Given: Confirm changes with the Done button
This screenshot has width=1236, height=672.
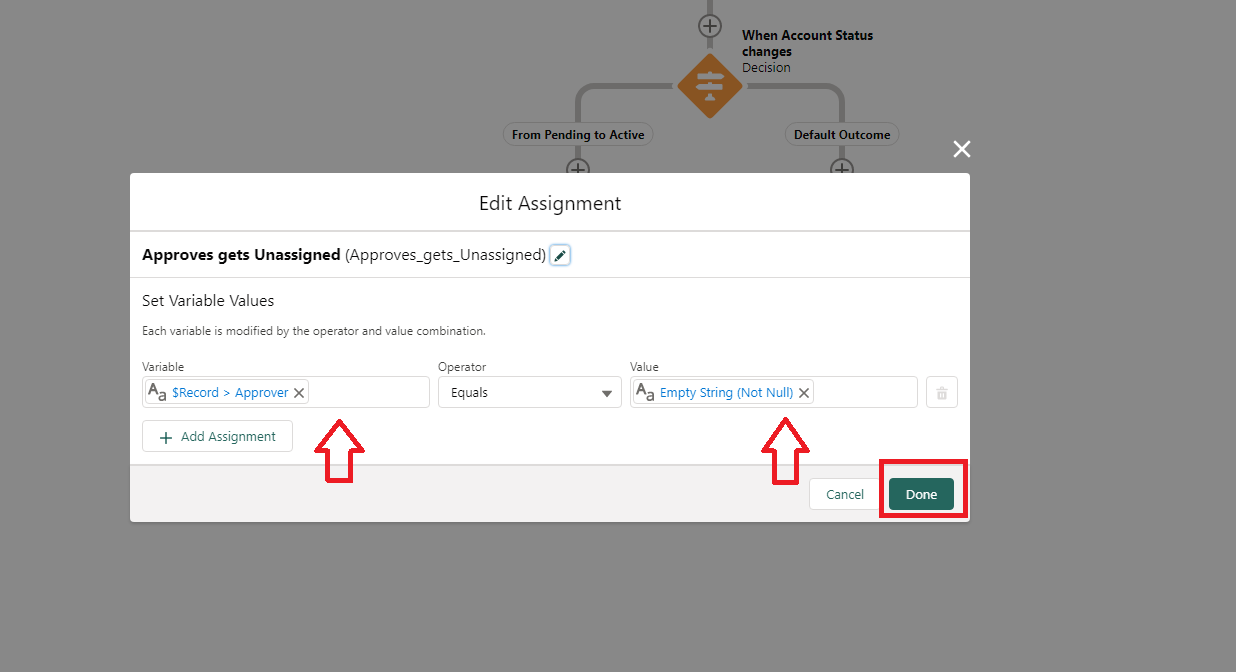Looking at the screenshot, I should pyautogui.click(x=921, y=494).
